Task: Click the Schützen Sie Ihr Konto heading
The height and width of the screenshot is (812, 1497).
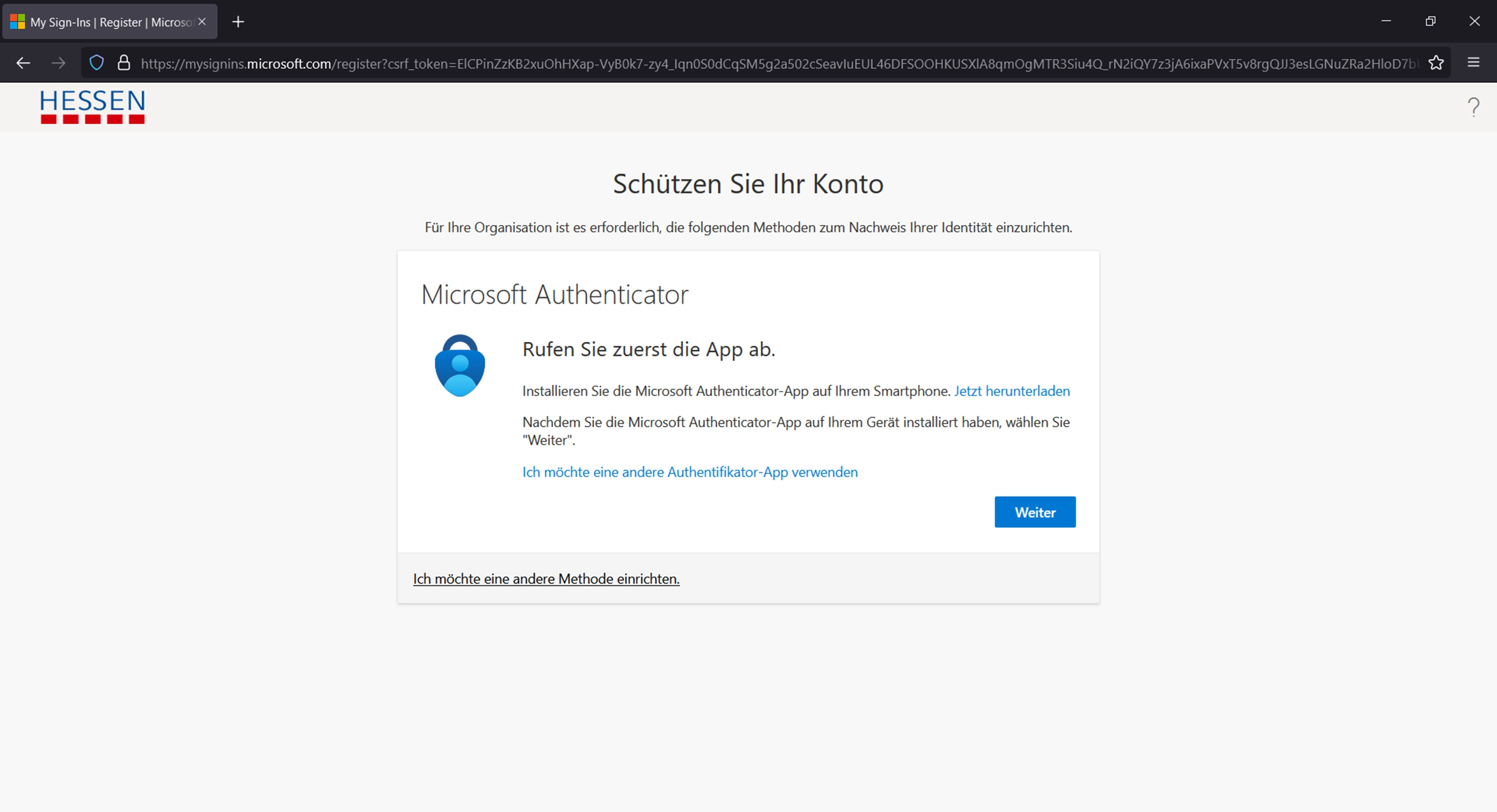Action: 748,184
